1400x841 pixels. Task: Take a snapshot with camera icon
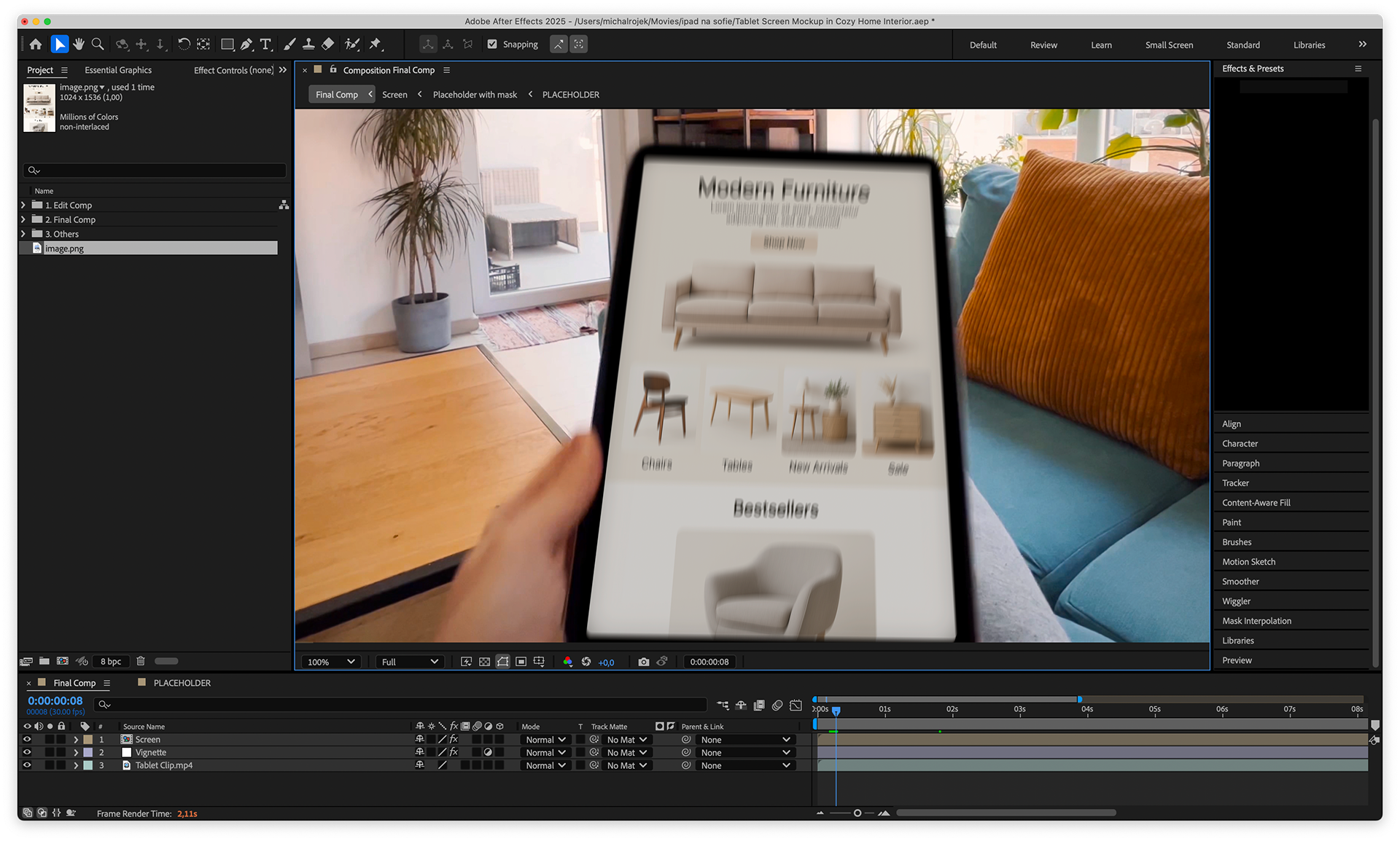(x=643, y=662)
